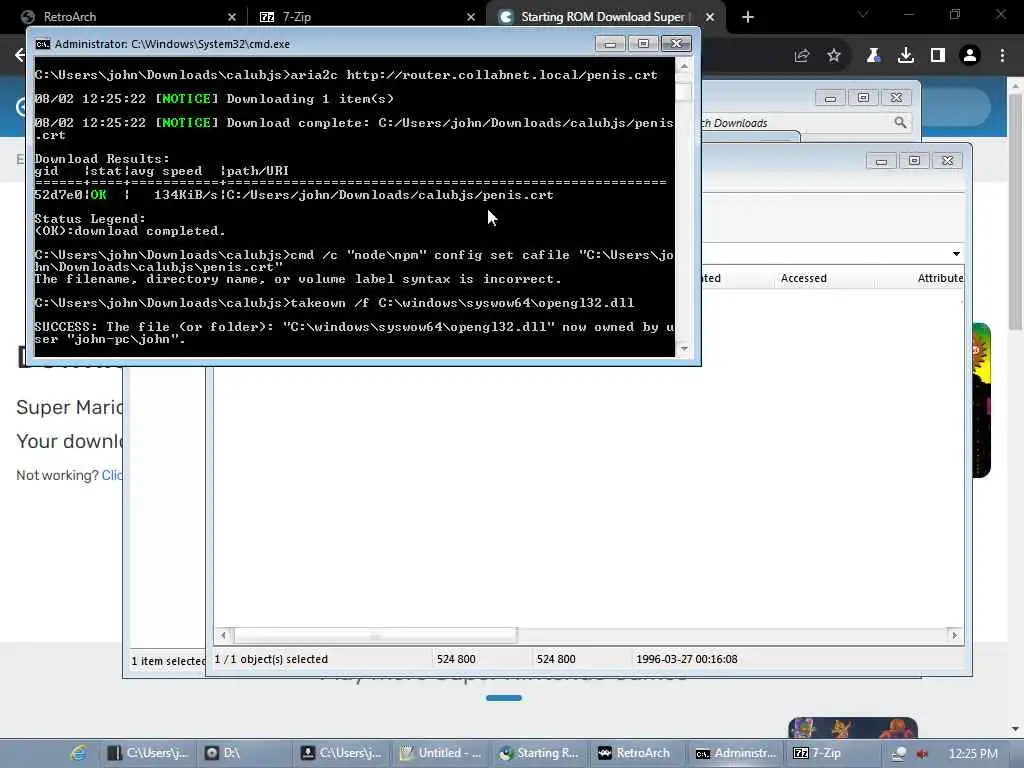Screen dimensions: 1024x768
Task: Expand the 7-Zip address bar dropdown
Action: (956, 253)
